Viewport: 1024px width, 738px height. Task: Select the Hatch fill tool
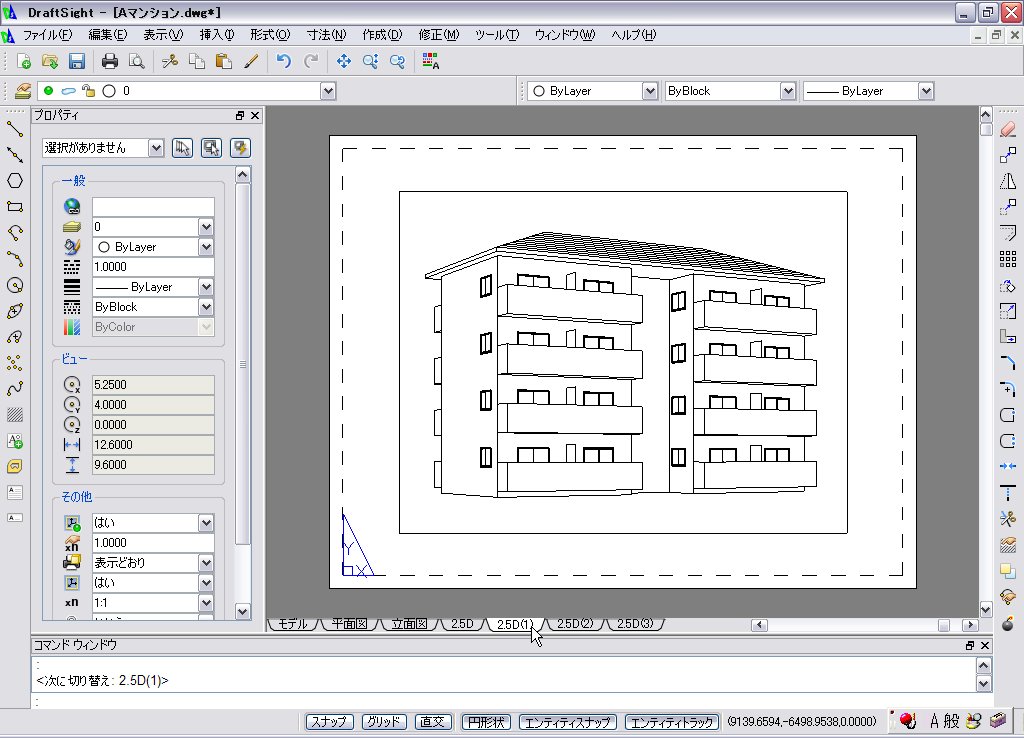click(x=14, y=415)
